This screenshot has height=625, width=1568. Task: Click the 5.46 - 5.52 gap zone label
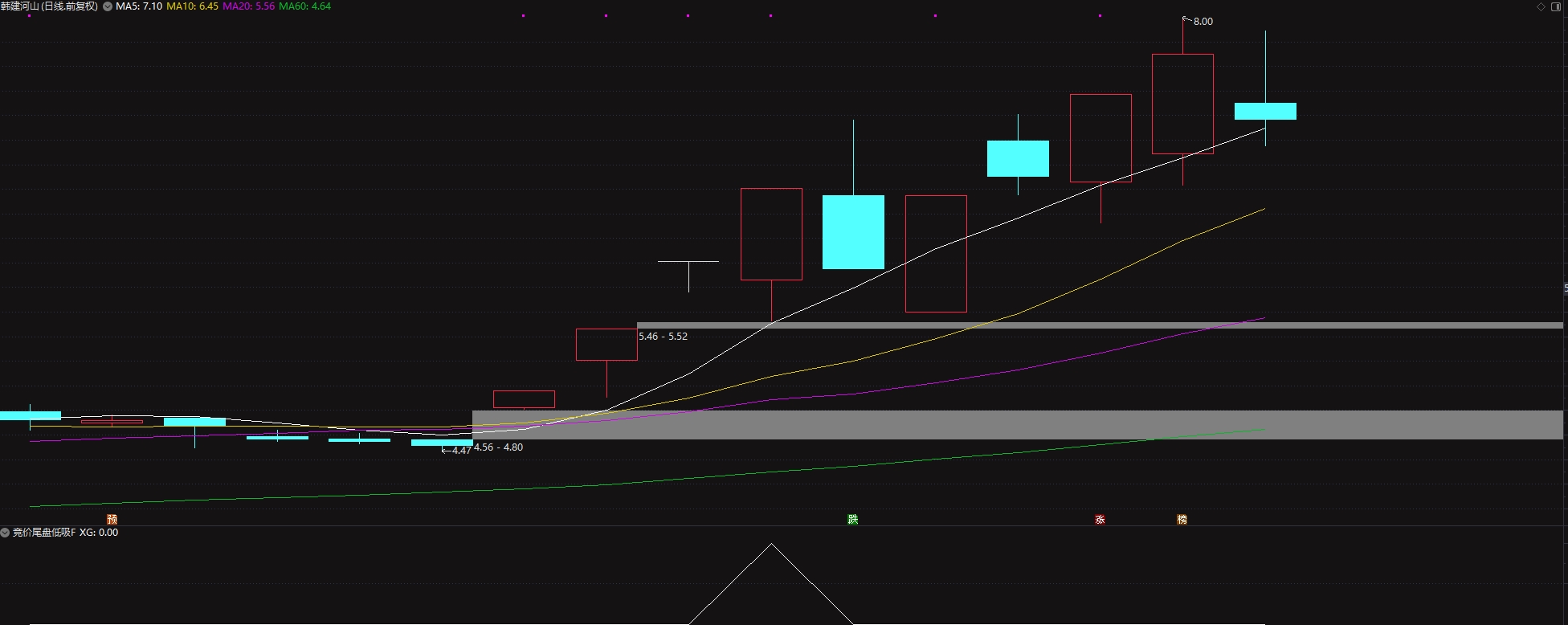[x=663, y=337]
